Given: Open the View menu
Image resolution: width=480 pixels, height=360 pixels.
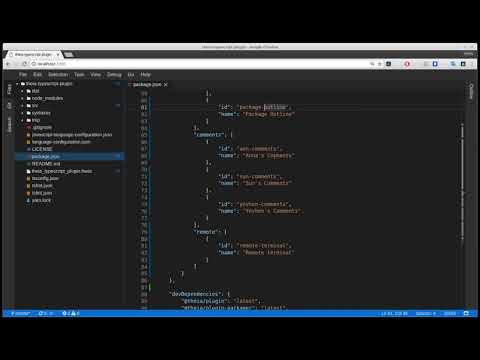Looking at the screenshot, I should pos(95,75).
